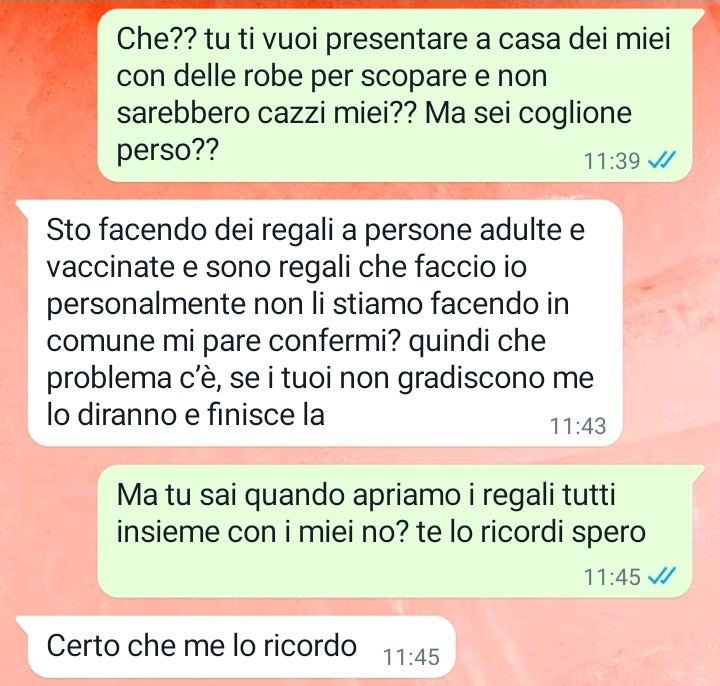Click the word 'perso??' in the first message
This screenshot has height=686, width=720.
coord(167,151)
